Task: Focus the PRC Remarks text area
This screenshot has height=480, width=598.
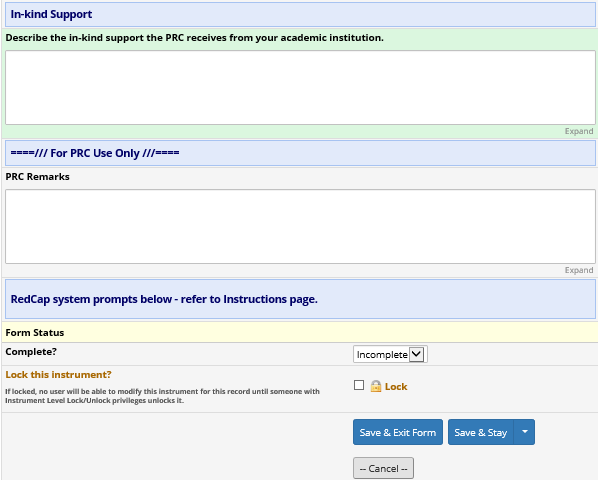Action: [x=300, y=226]
